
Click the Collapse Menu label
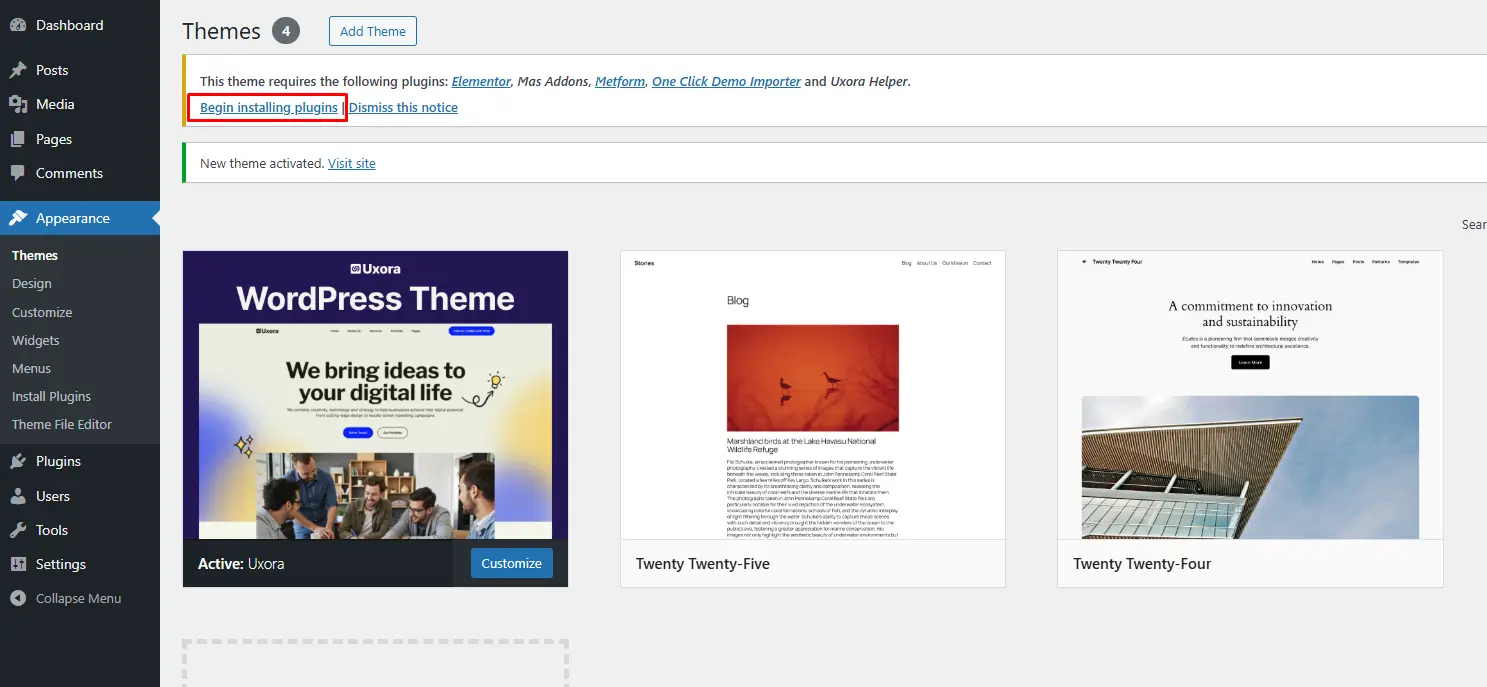coord(78,598)
